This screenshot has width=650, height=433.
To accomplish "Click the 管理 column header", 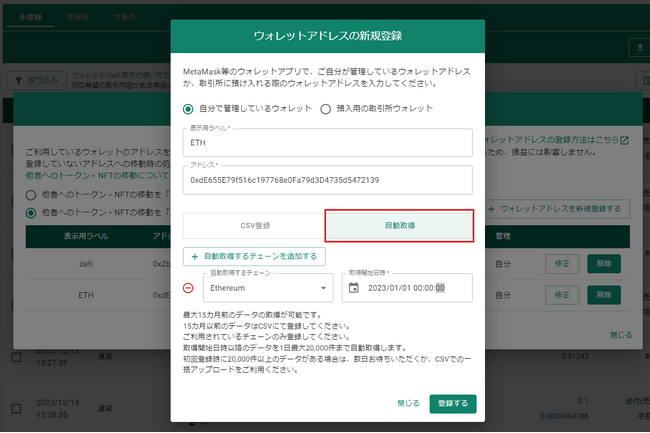I will coord(503,236).
